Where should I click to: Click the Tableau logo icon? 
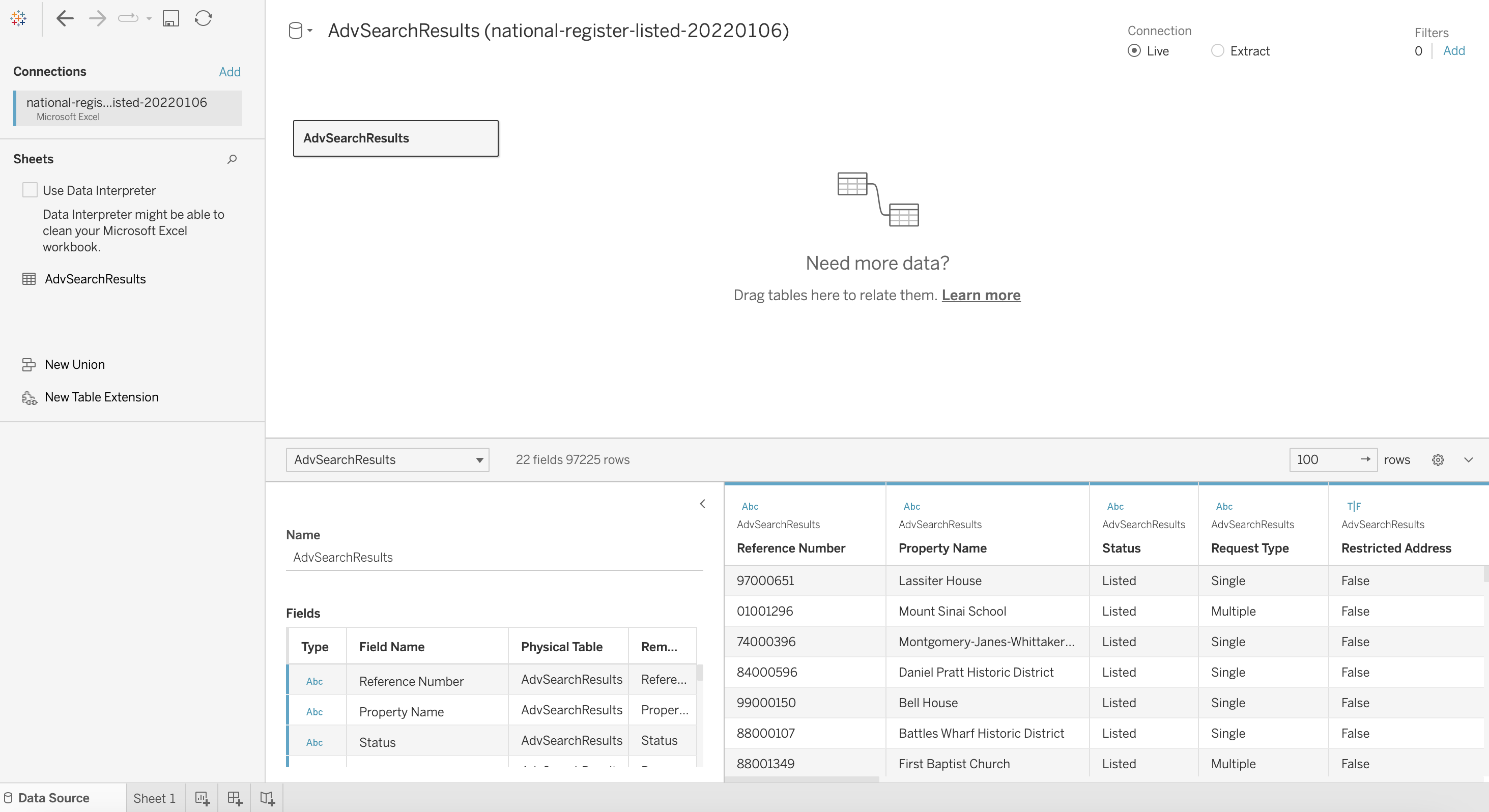[18, 18]
